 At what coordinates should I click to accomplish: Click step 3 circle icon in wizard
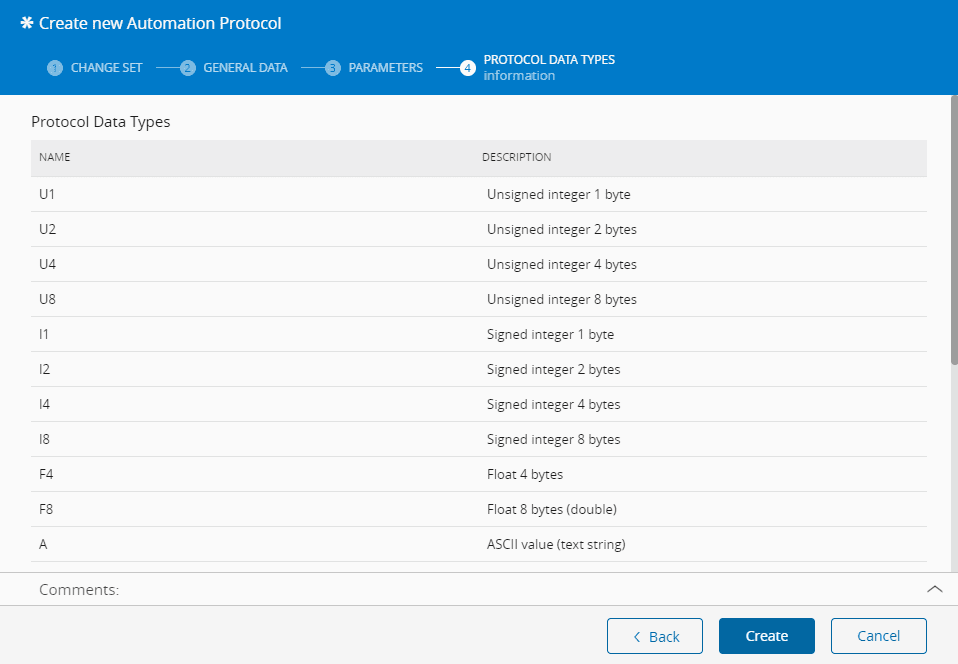(x=333, y=68)
